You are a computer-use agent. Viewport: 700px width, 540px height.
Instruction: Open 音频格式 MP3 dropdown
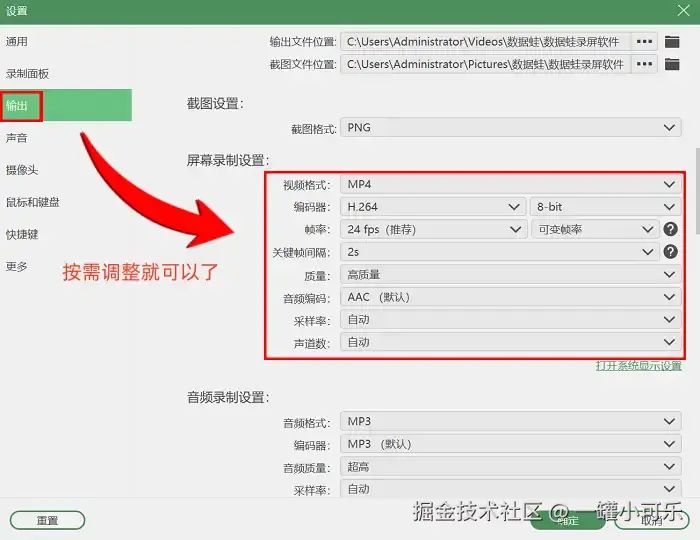511,421
